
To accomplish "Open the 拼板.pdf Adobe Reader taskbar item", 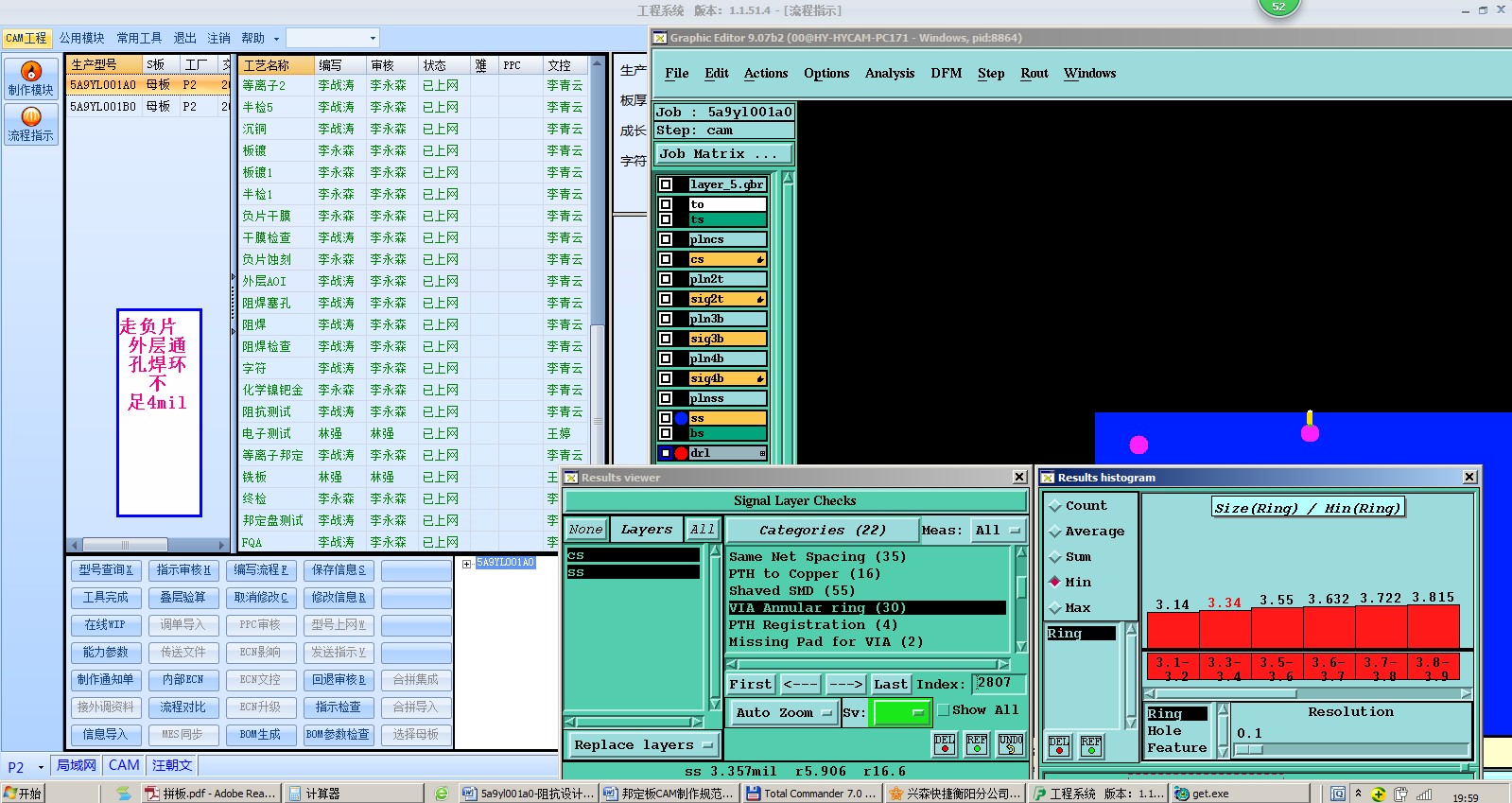I will (x=211, y=794).
